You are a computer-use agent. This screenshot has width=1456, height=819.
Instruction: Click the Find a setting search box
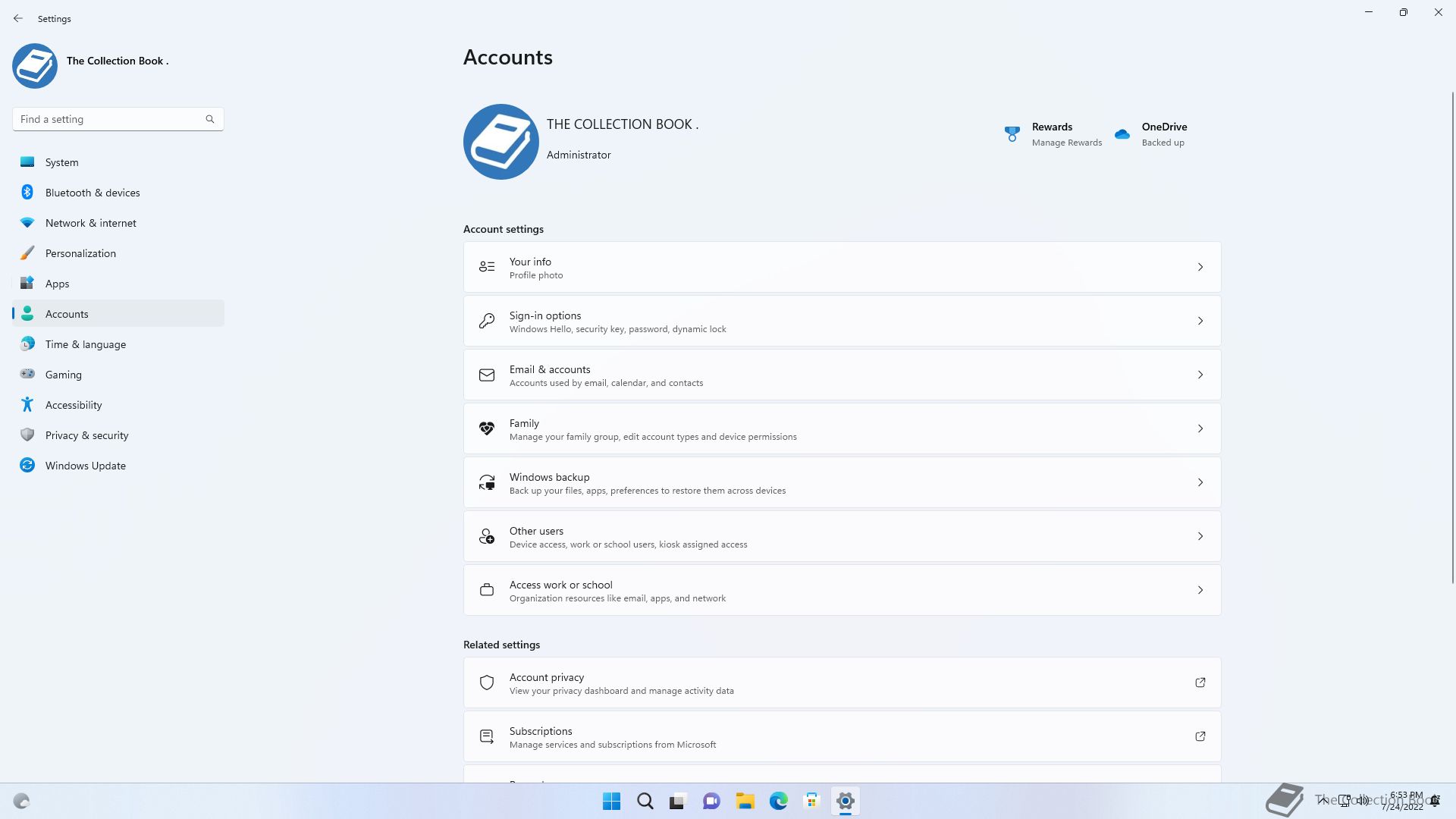click(118, 119)
